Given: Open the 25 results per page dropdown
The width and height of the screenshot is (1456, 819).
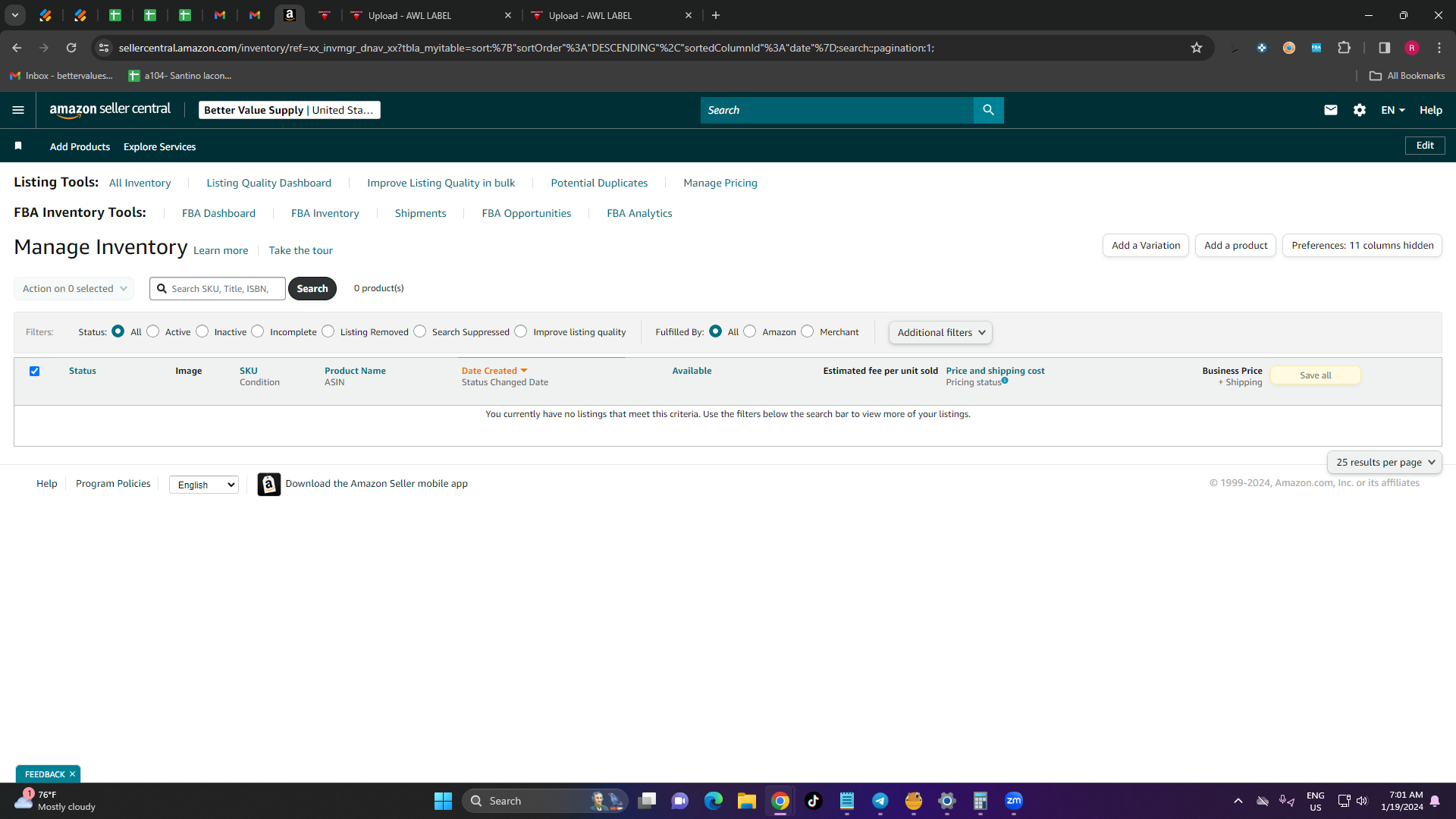Looking at the screenshot, I should pos(1385,462).
